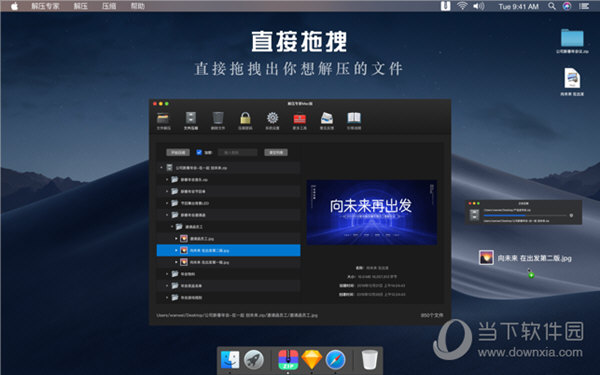600x375 pixels.
Task: Open system settings gear icon in toolbar
Action: 272,118
